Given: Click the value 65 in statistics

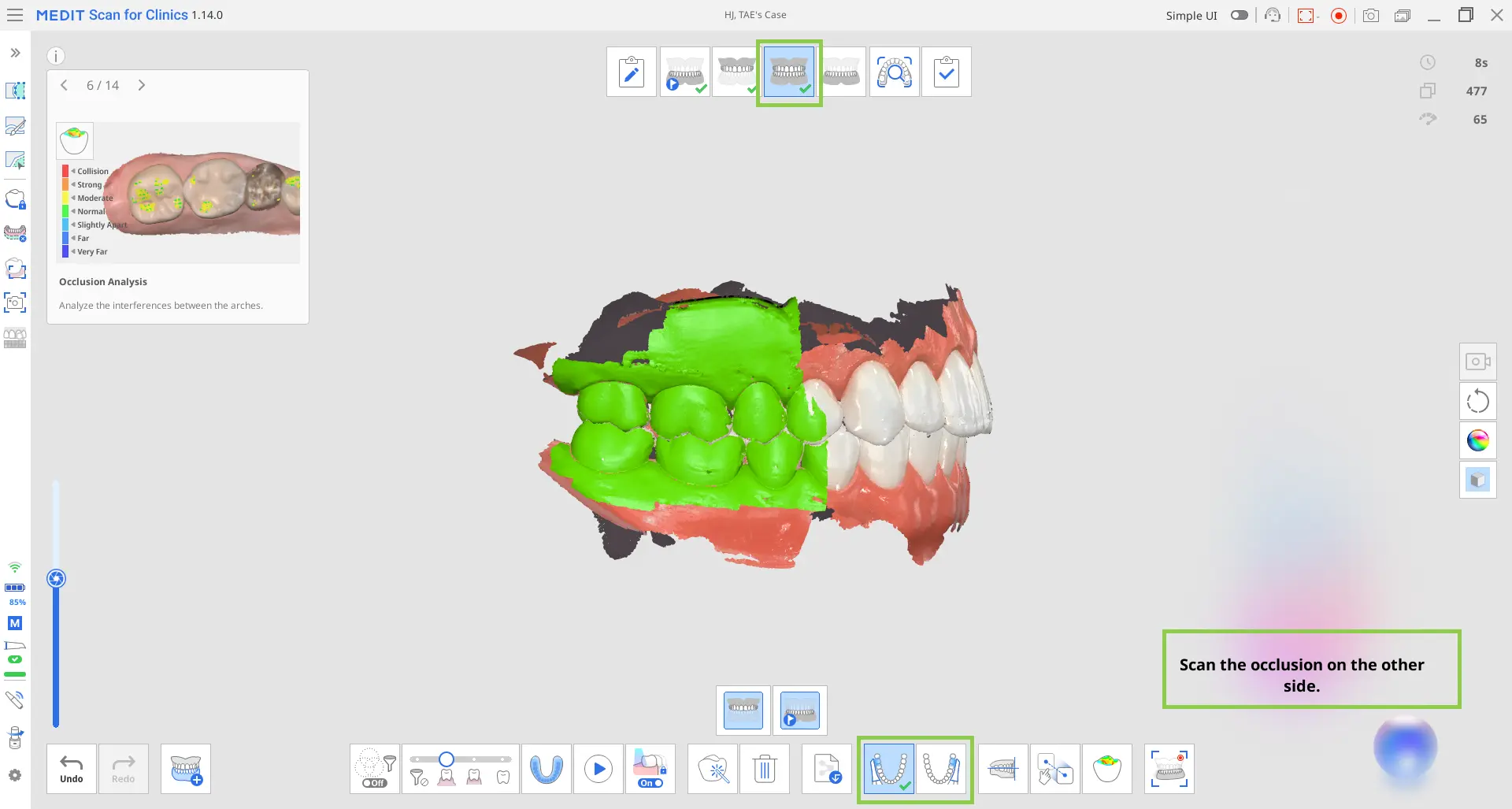Looking at the screenshot, I should click(x=1480, y=120).
